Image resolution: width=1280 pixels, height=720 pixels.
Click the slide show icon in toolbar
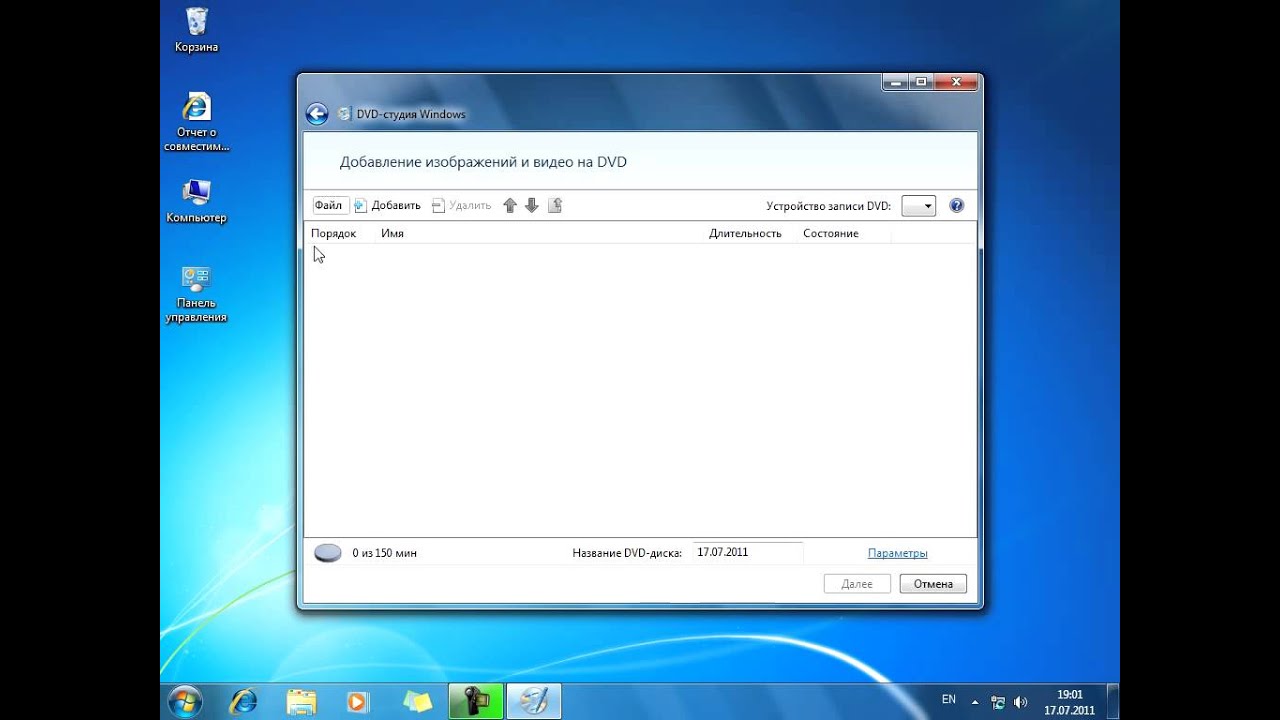[555, 205]
